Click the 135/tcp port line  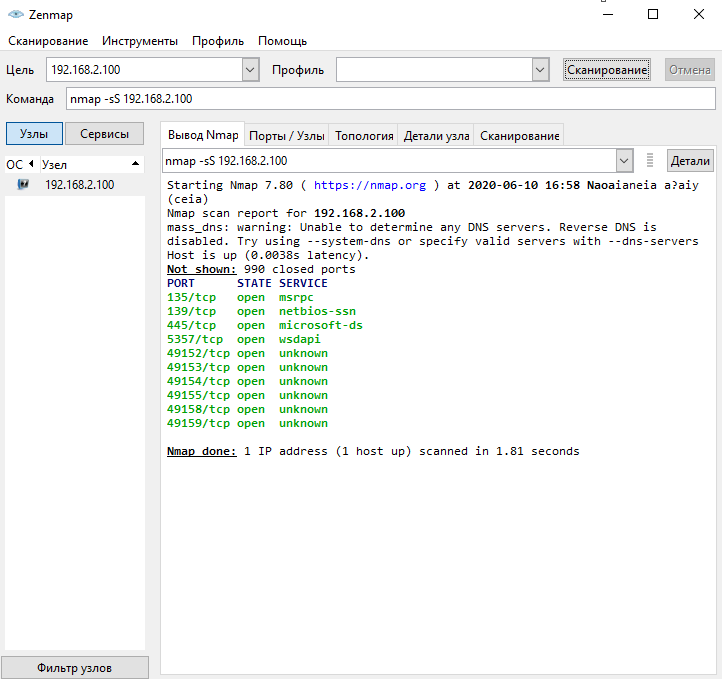point(240,297)
